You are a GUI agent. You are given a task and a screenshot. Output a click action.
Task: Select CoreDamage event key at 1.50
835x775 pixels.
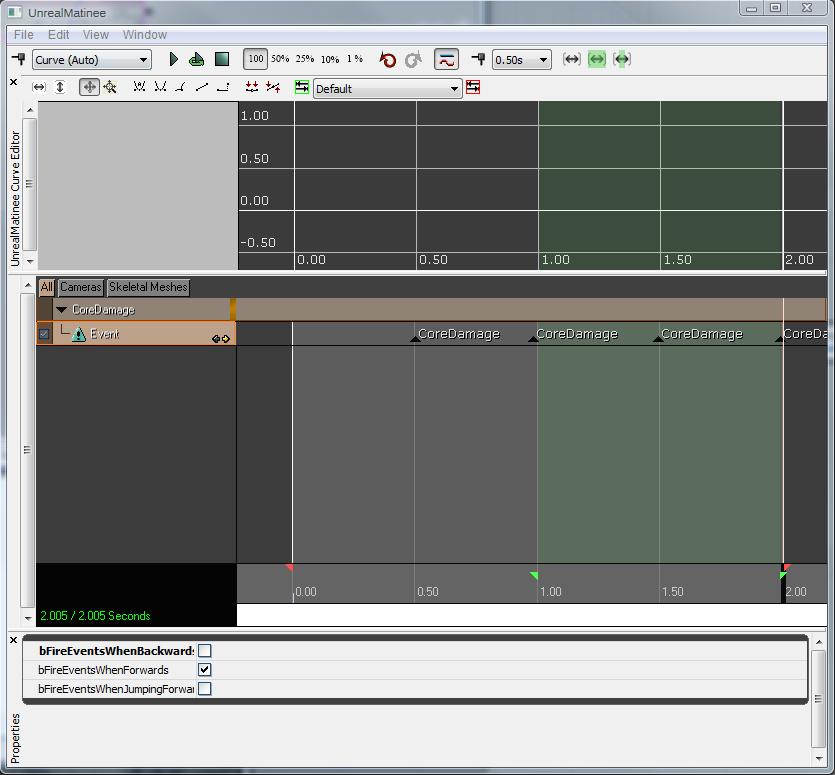click(658, 339)
